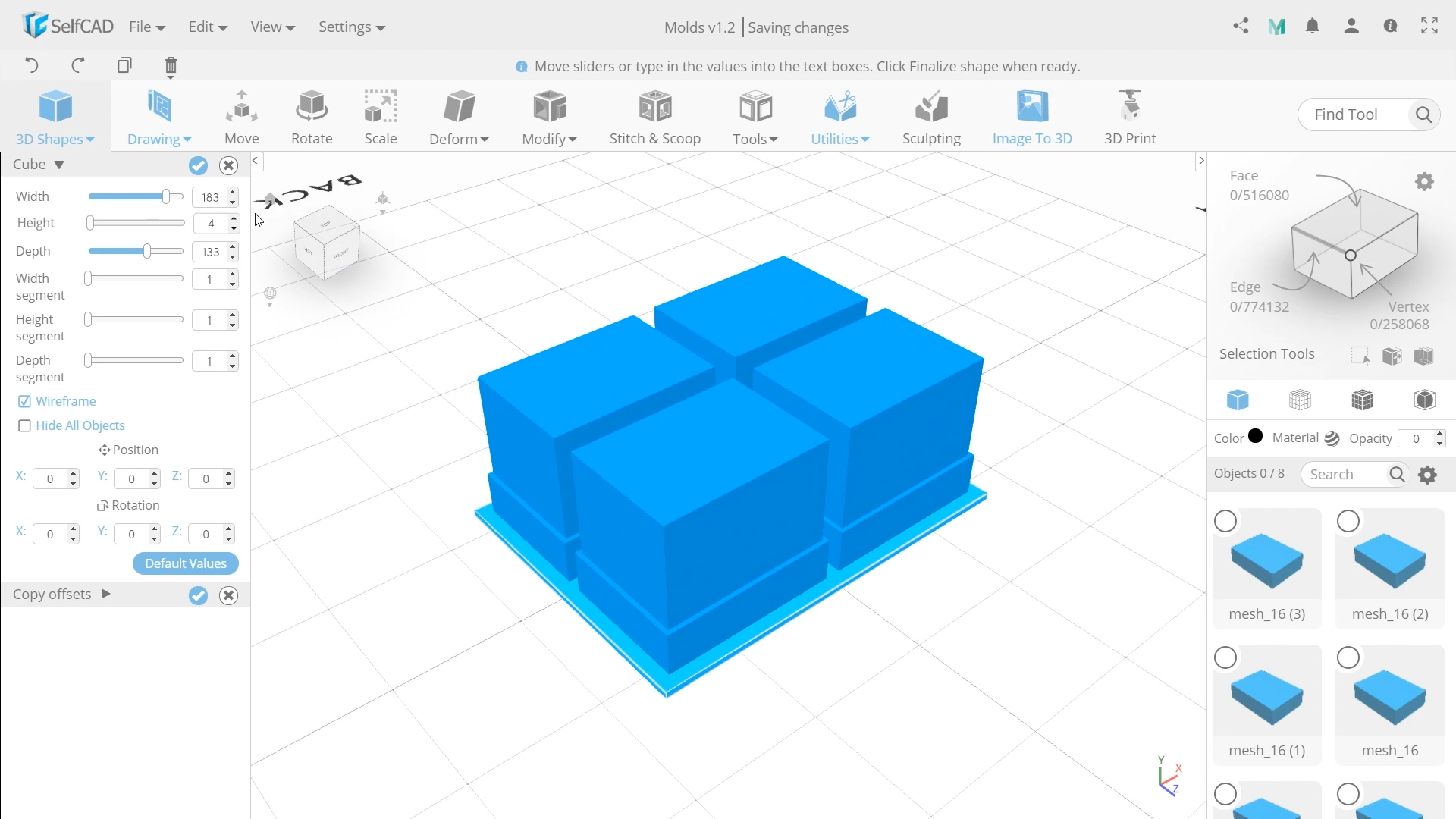This screenshot has width=1456, height=819.
Task: Click the undo arrow icon
Action: [x=31, y=65]
